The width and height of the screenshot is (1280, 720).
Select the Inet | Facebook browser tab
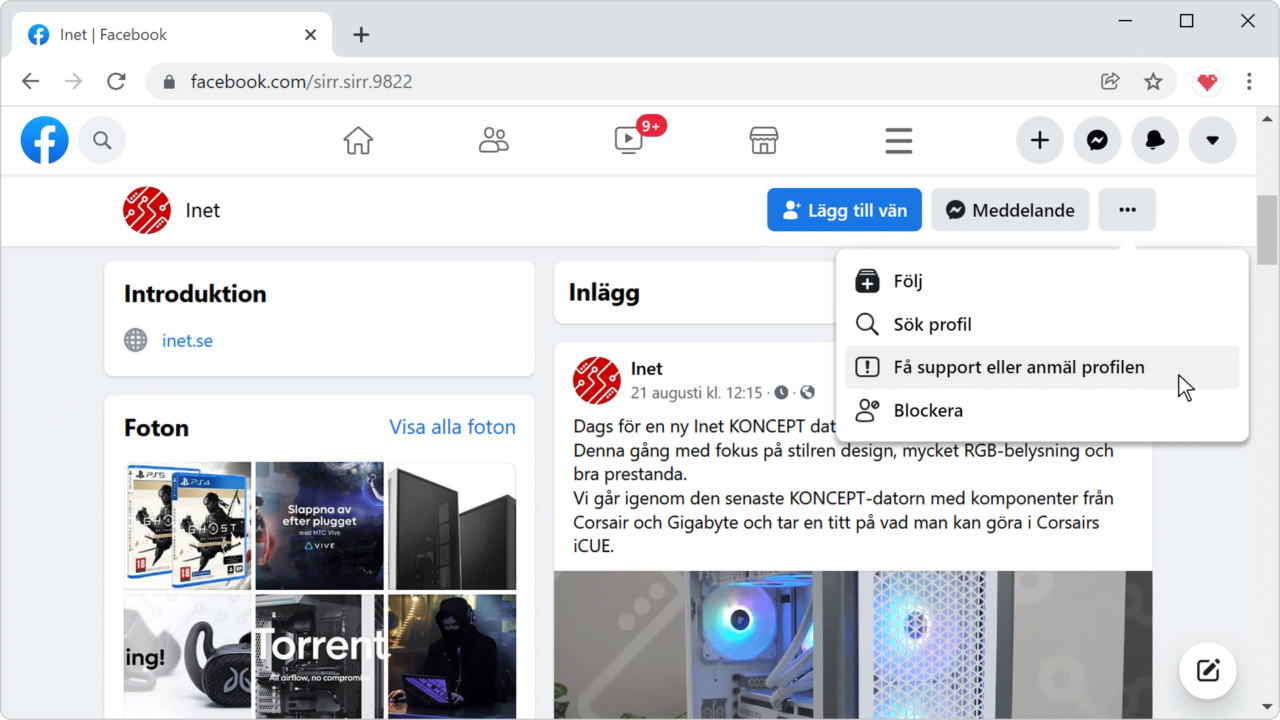click(x=172, y=34)
